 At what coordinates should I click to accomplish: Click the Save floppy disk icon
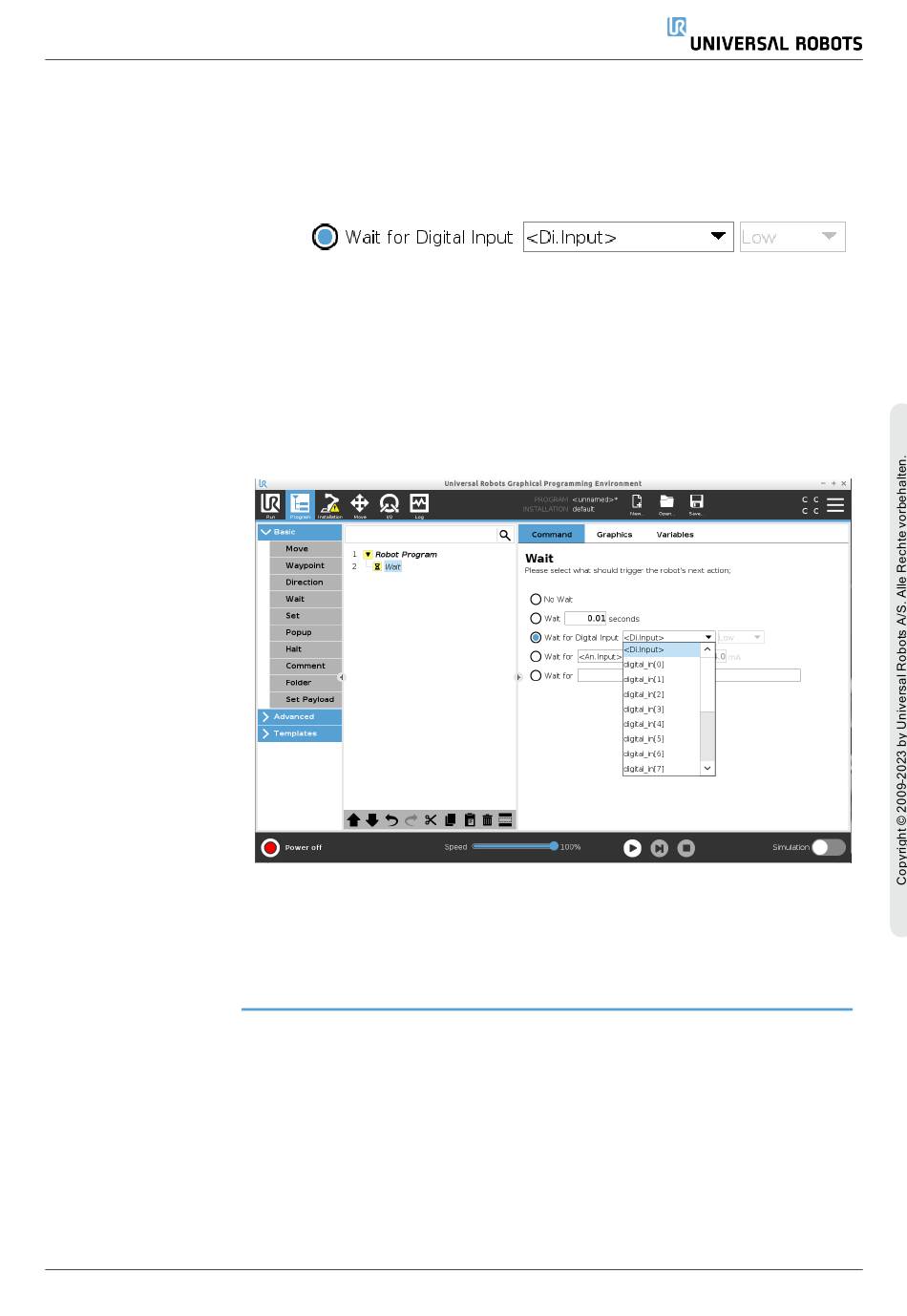coord(696,503)
